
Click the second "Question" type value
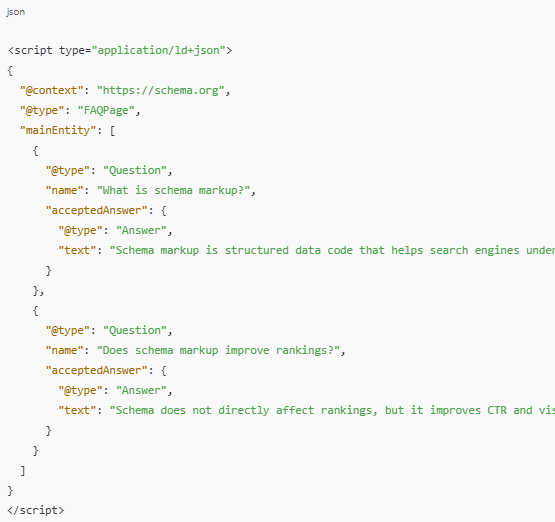tap(135, 330)
